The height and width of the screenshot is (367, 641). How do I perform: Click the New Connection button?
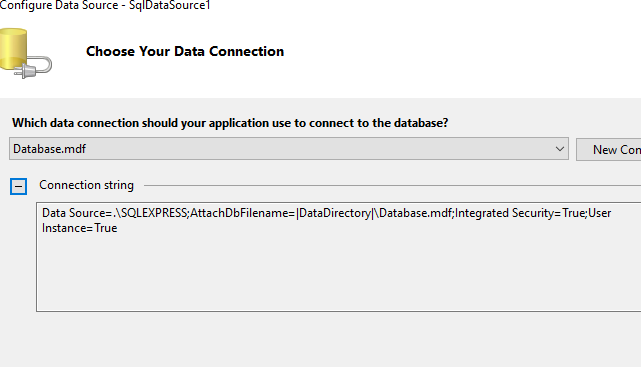tap(609, 150)
